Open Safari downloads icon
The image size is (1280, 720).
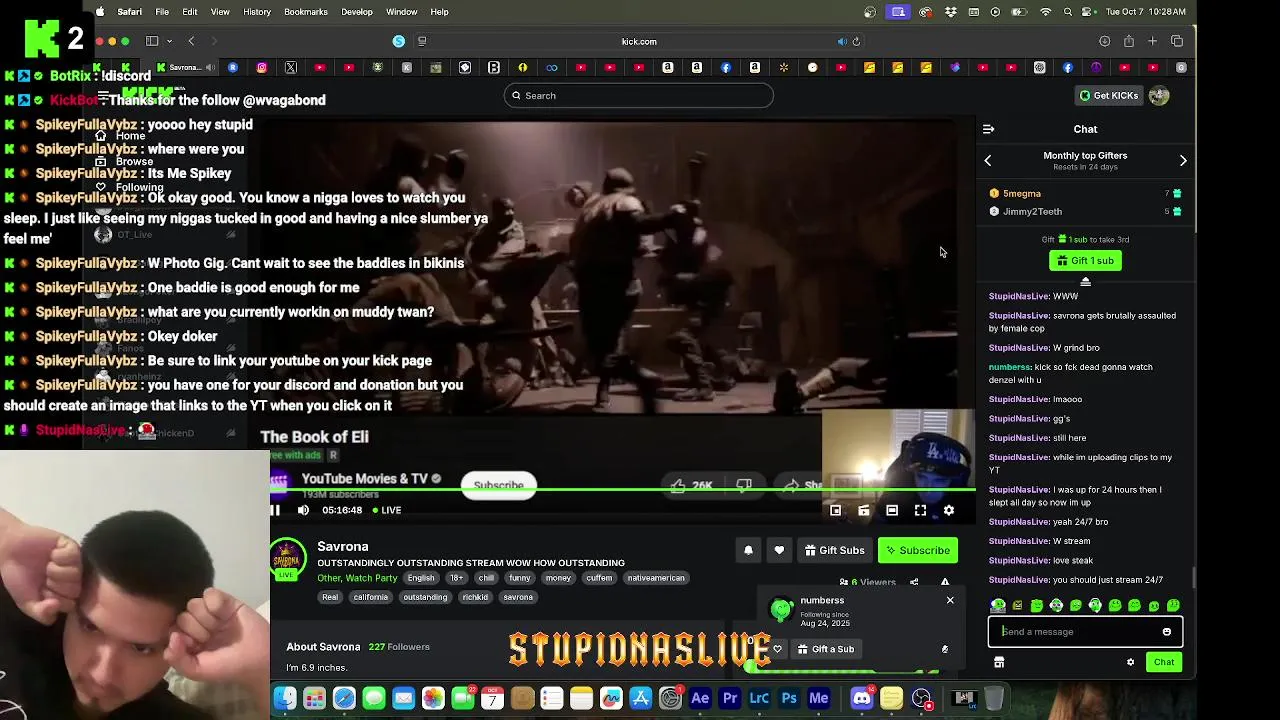(x=1104, y=42)
